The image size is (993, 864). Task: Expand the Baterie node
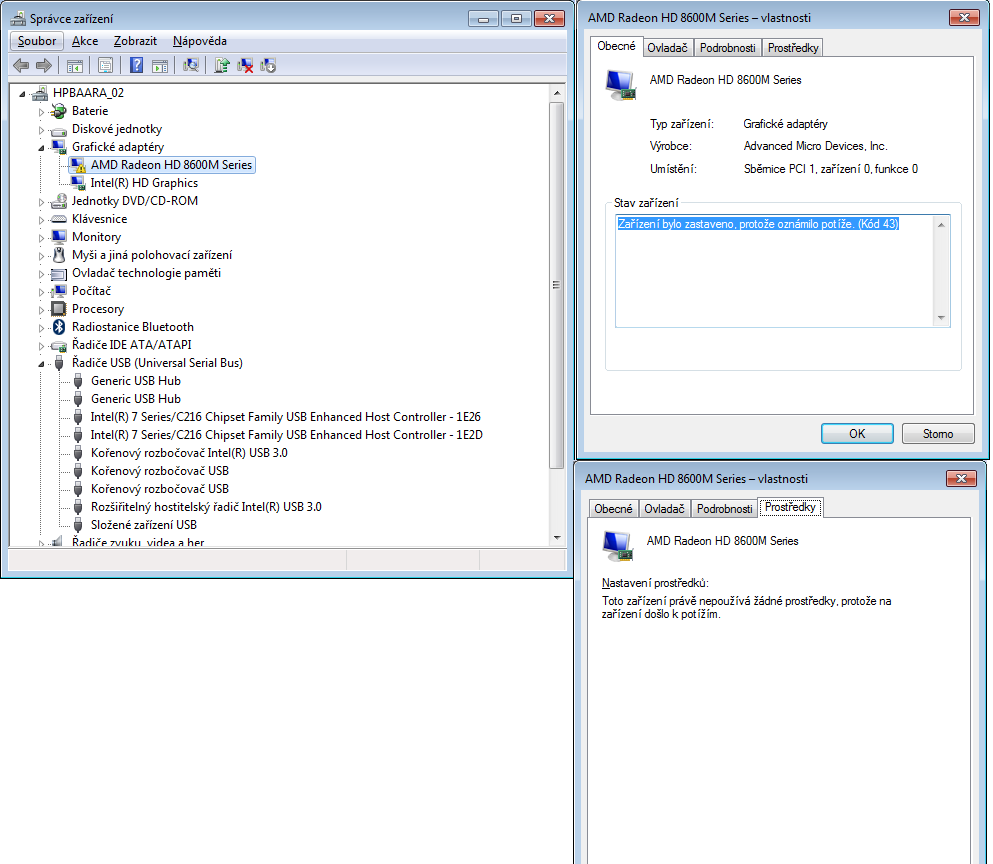42,111
